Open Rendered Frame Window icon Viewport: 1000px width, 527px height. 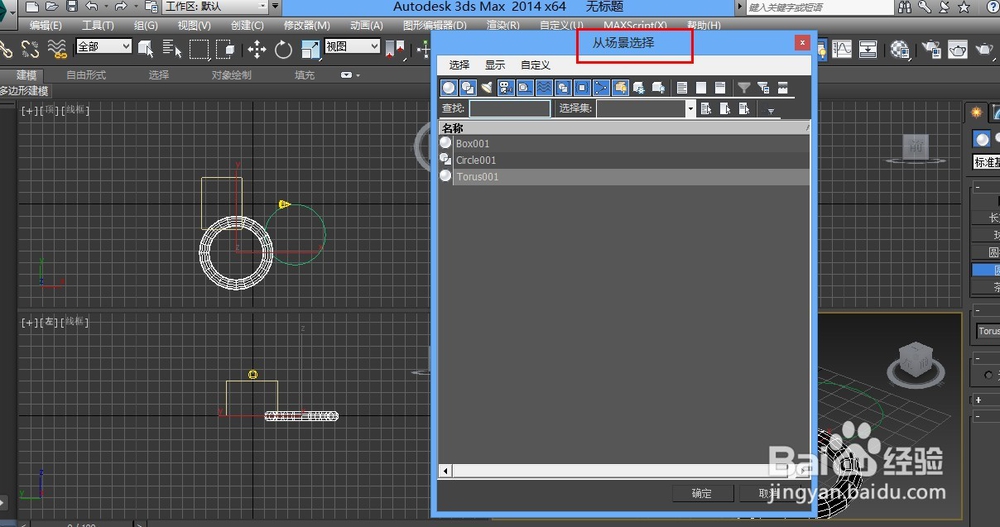click(x=957, y=48)
